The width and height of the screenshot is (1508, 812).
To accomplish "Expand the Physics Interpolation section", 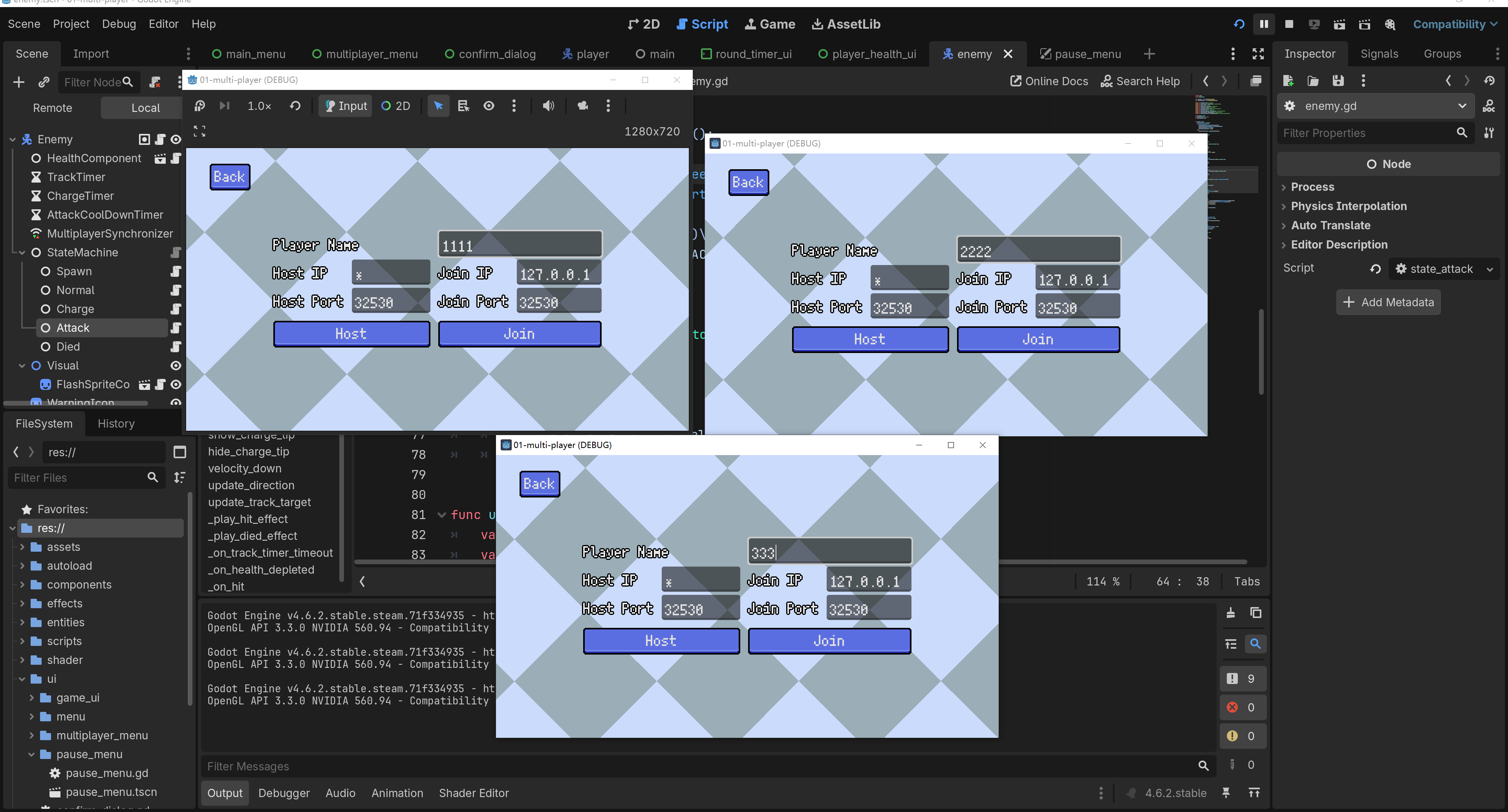I will click(1348, 206).
